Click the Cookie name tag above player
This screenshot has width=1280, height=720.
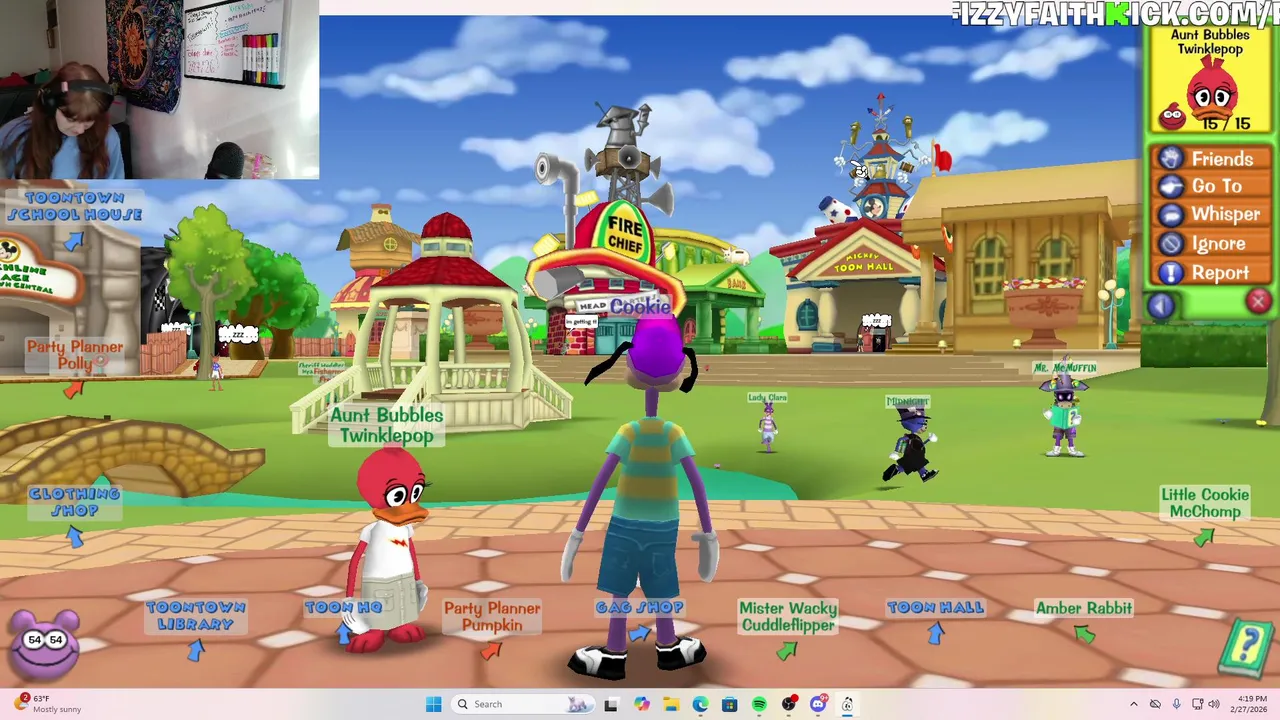tap(640, 307)
